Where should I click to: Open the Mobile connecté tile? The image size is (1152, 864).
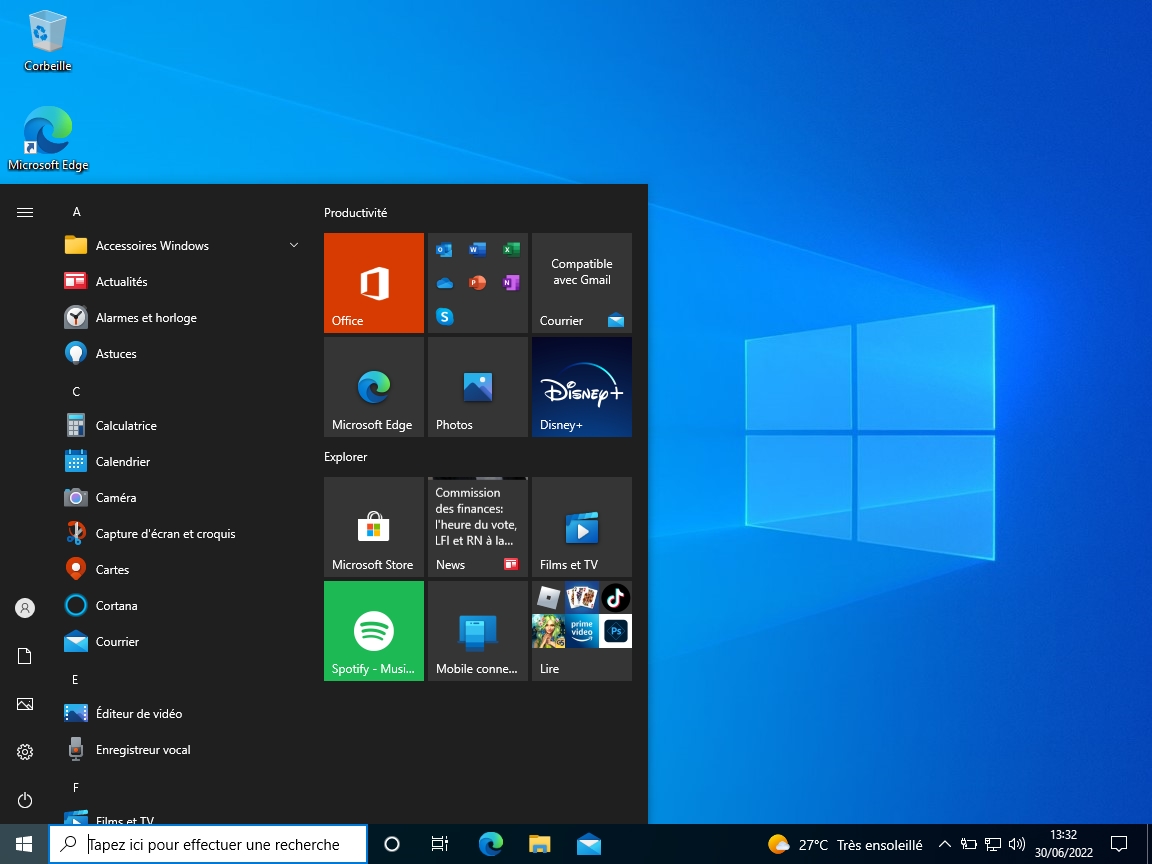click(x=478, y=631)
